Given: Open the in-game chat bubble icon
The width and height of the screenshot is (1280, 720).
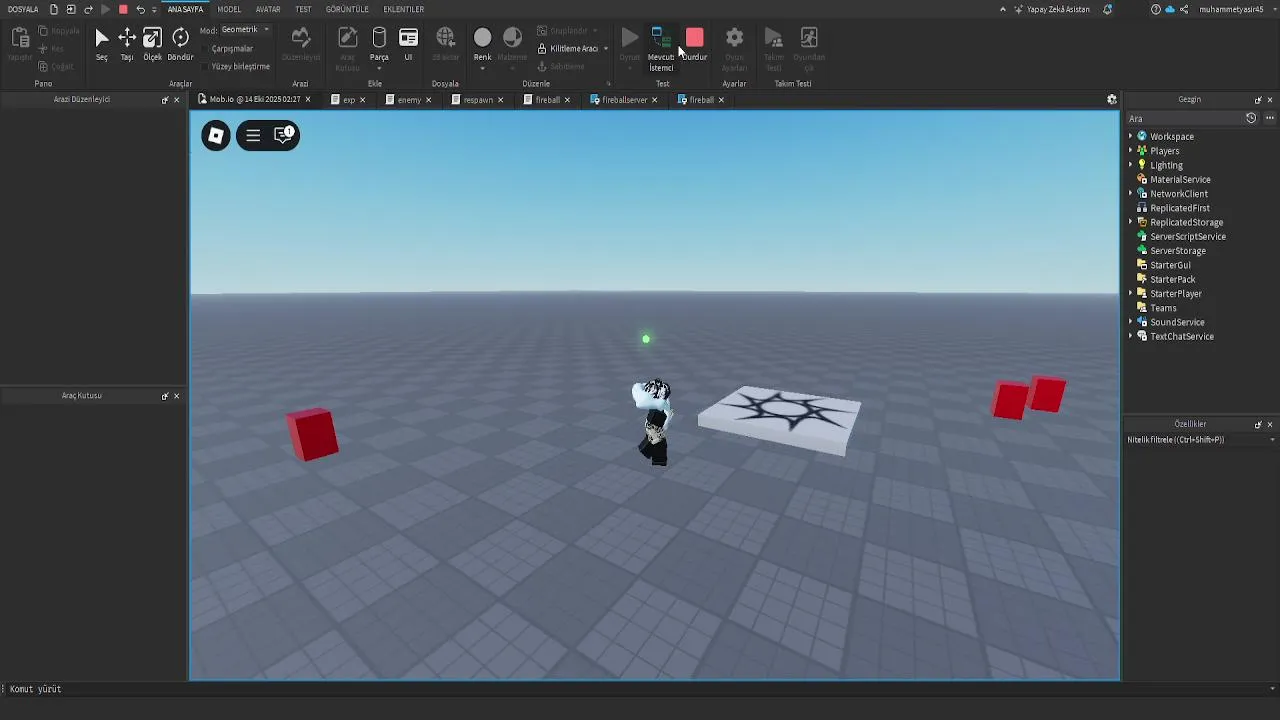Looking at the screenshot, I should (284, 135).
